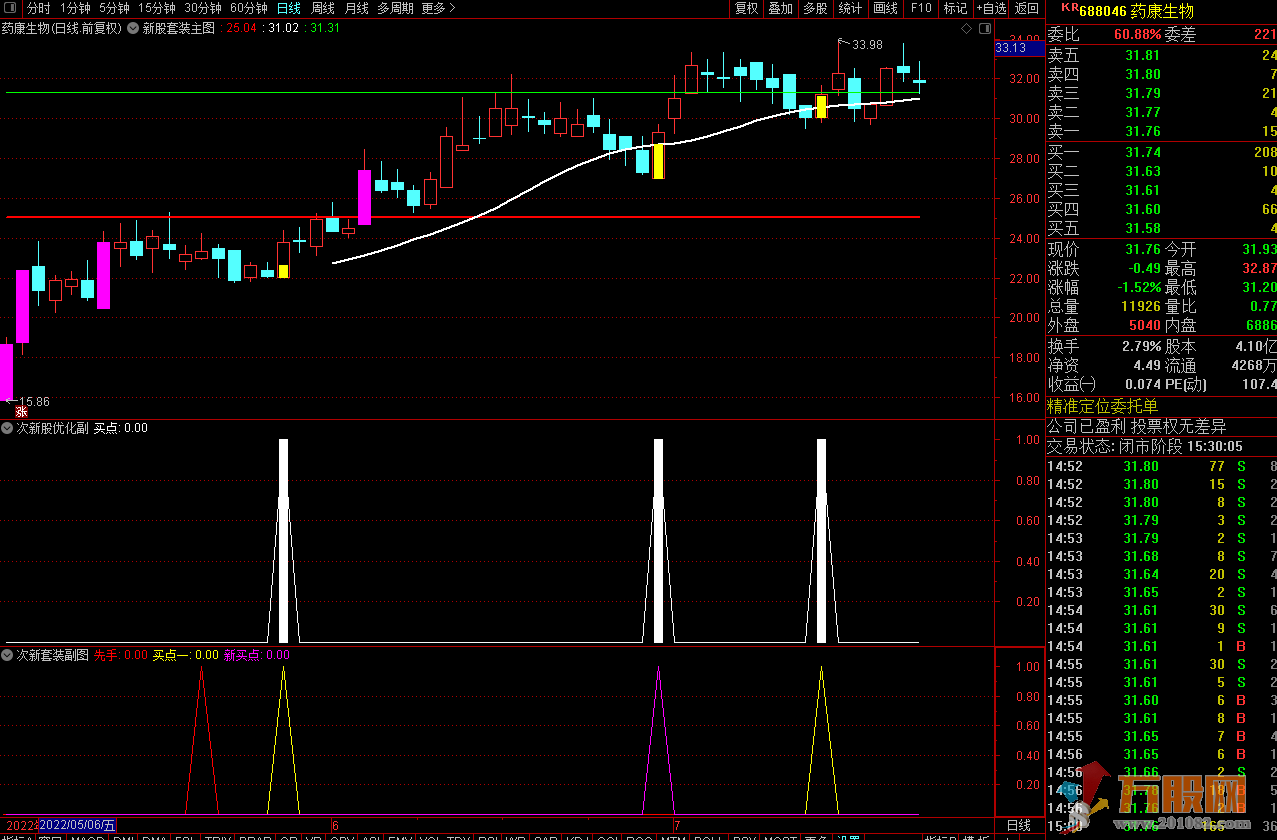This screenshot has height=840, width=1277.
Task: Select the 5分钟 period tab
Action: [x=115, y=8]
